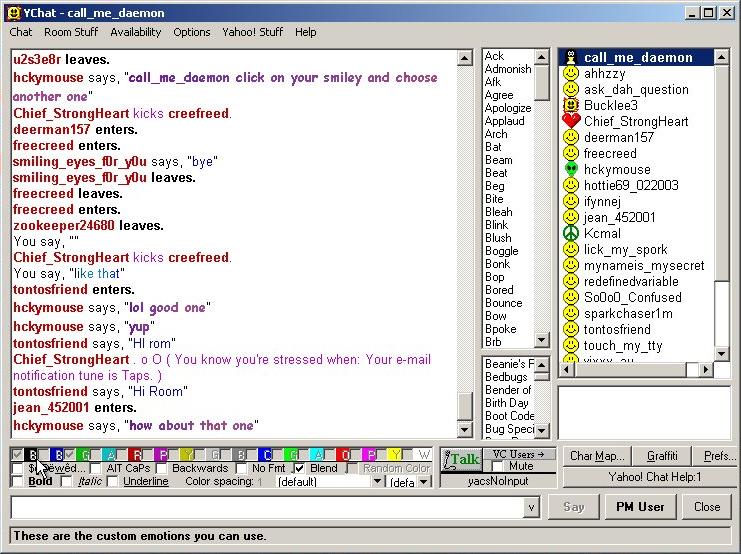Click smiley icon beside redefinedvariable
This screenshot has height=554, width=741.
[x=571, y=281]
